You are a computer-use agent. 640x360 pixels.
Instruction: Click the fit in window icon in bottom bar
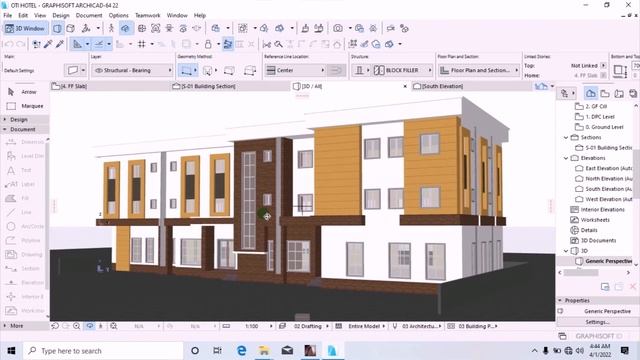coord(113,326)
